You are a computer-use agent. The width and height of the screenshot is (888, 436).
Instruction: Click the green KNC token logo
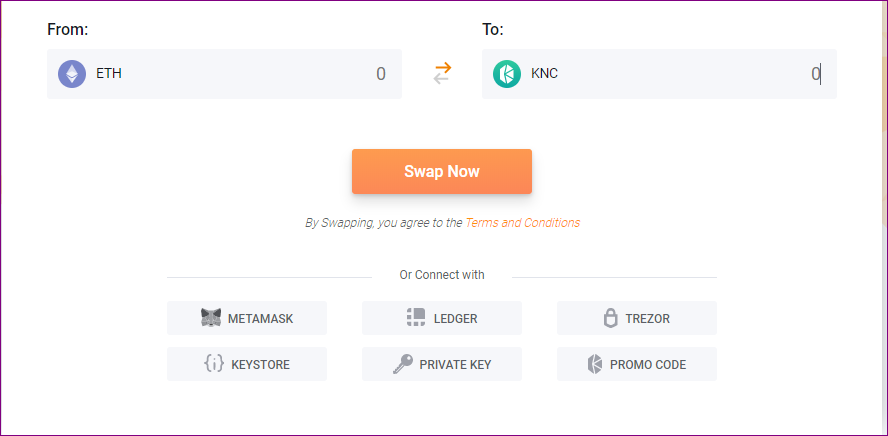507,74
